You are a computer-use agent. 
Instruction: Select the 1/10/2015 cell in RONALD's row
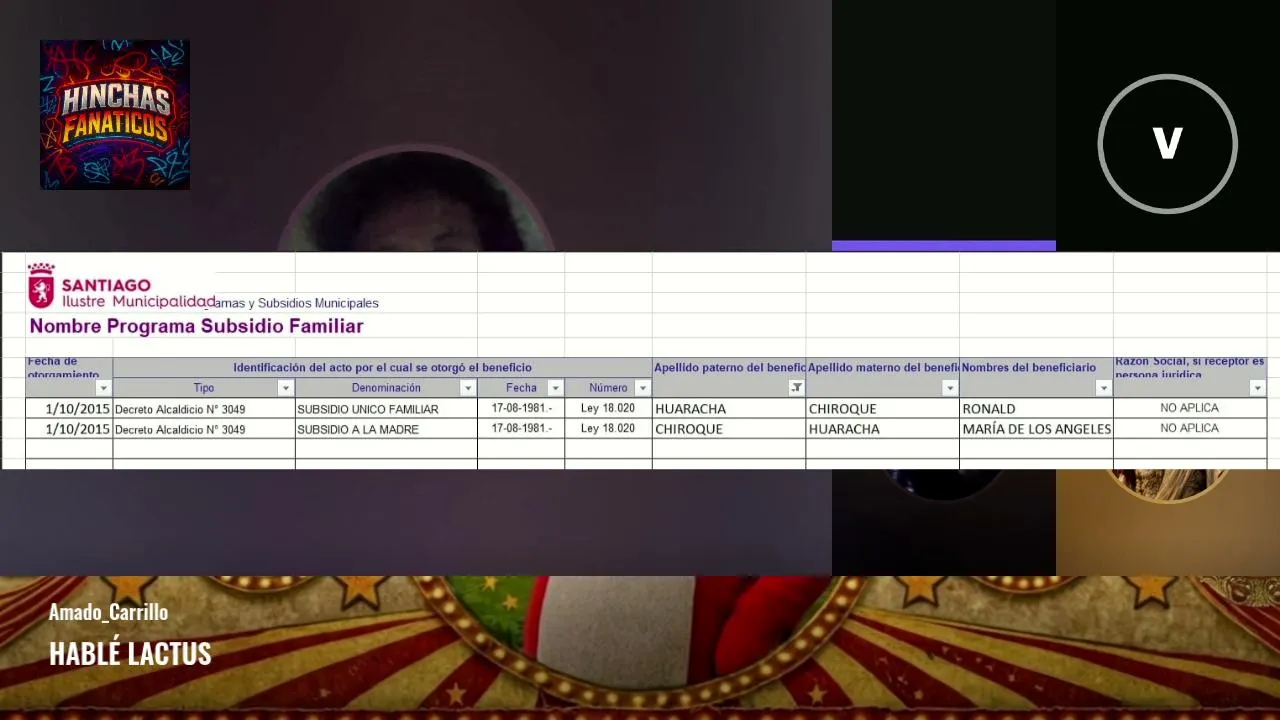[x=69, y=408]
